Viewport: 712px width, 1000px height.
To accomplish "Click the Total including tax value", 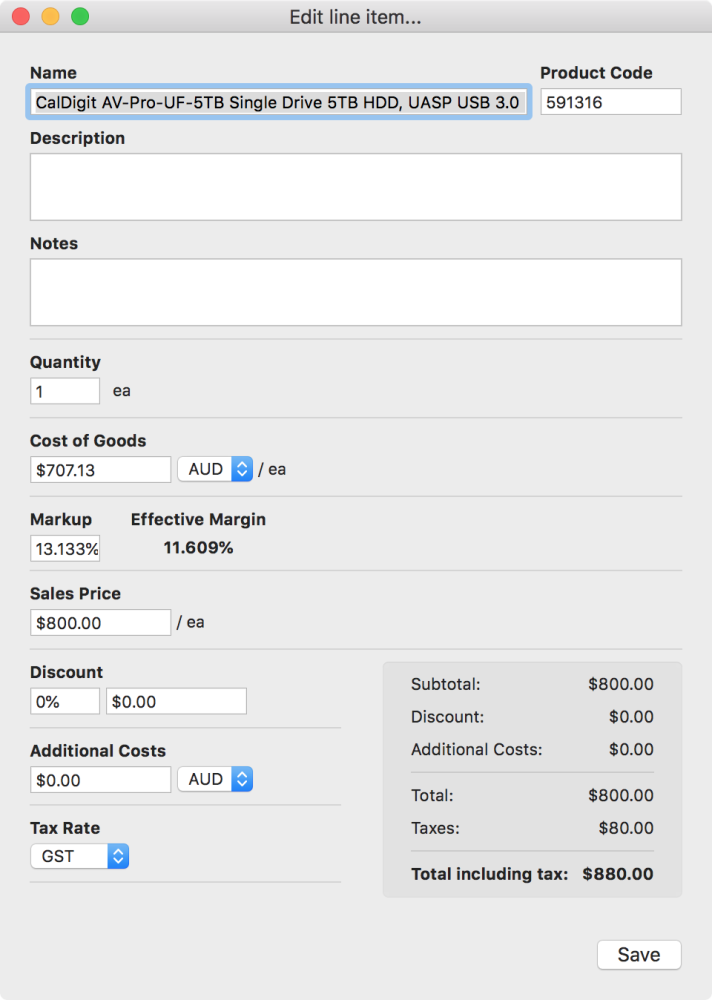I will coord(617,873).
